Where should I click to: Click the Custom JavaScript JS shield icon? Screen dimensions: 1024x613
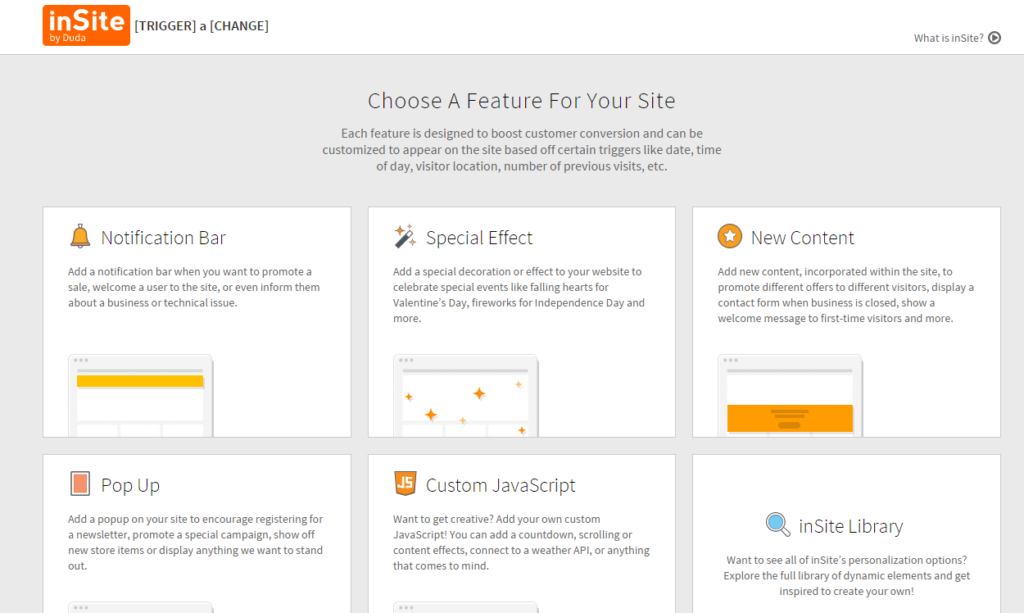pyautogui.click(x=405, y=484)
